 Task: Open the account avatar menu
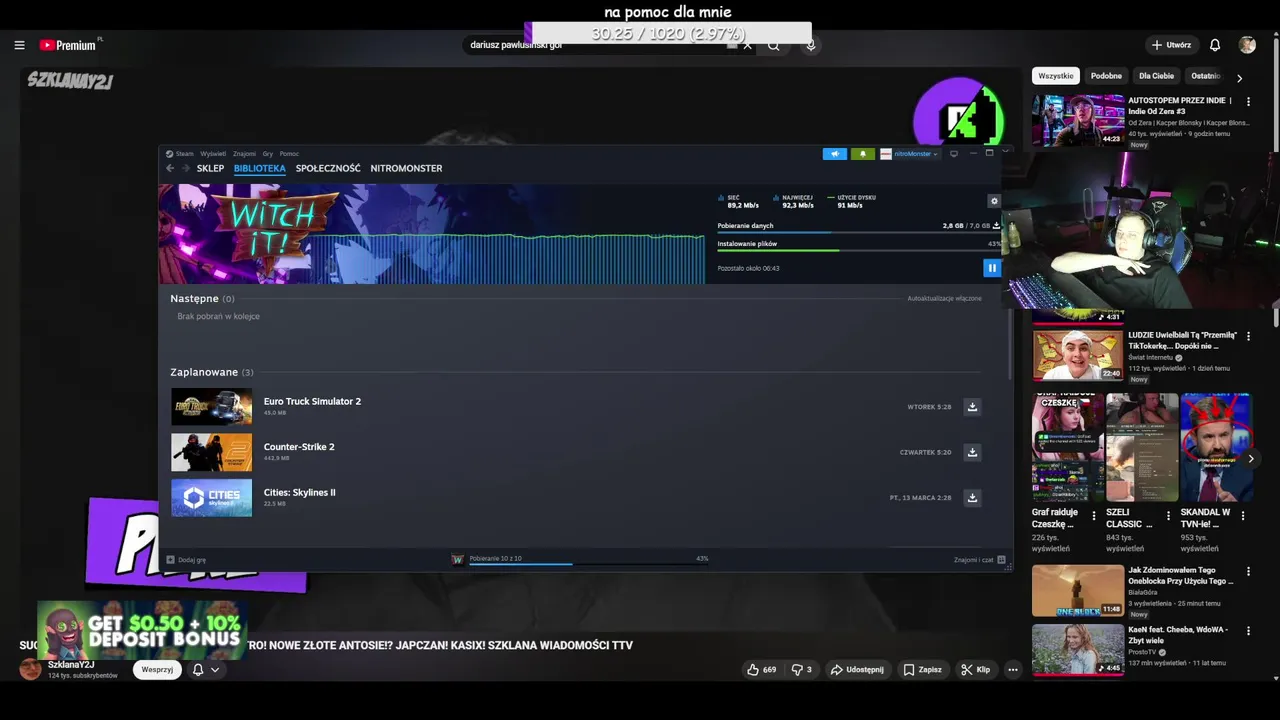[x=1247, y=45]
